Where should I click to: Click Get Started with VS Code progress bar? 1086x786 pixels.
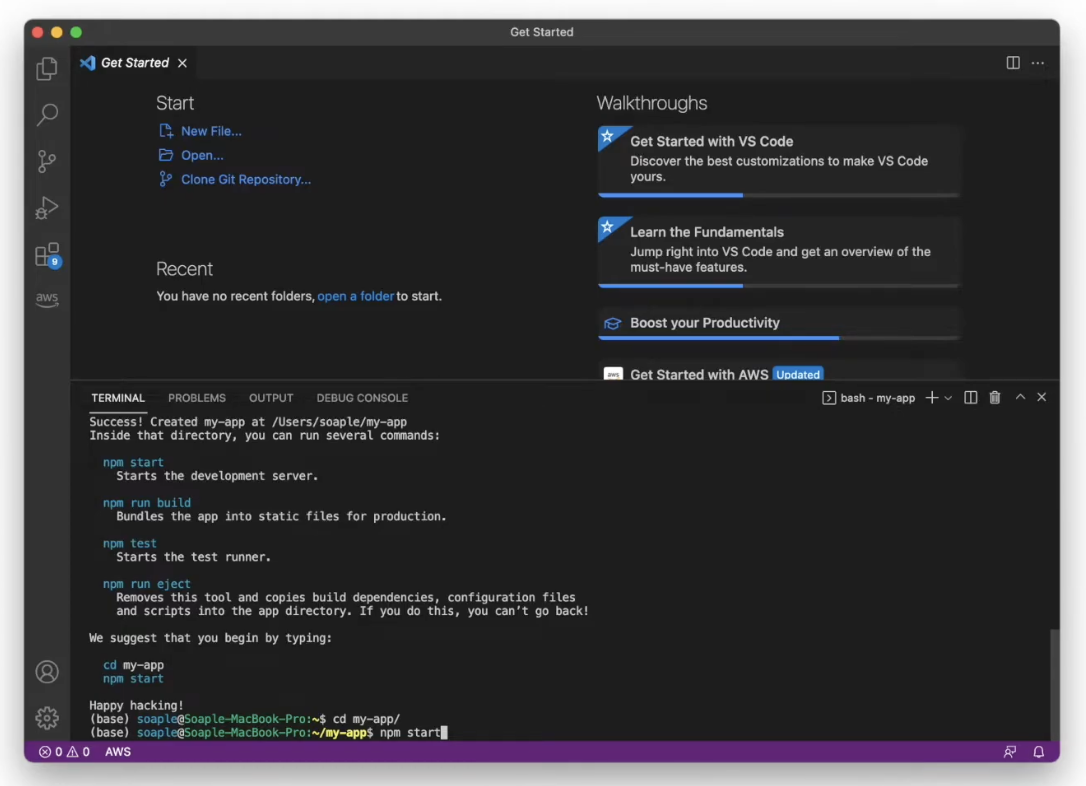[779, 195]
